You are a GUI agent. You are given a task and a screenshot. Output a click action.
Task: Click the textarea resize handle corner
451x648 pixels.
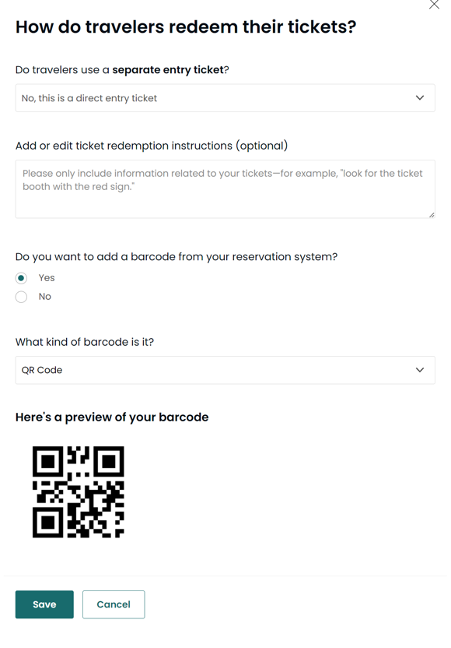point(432,214)
